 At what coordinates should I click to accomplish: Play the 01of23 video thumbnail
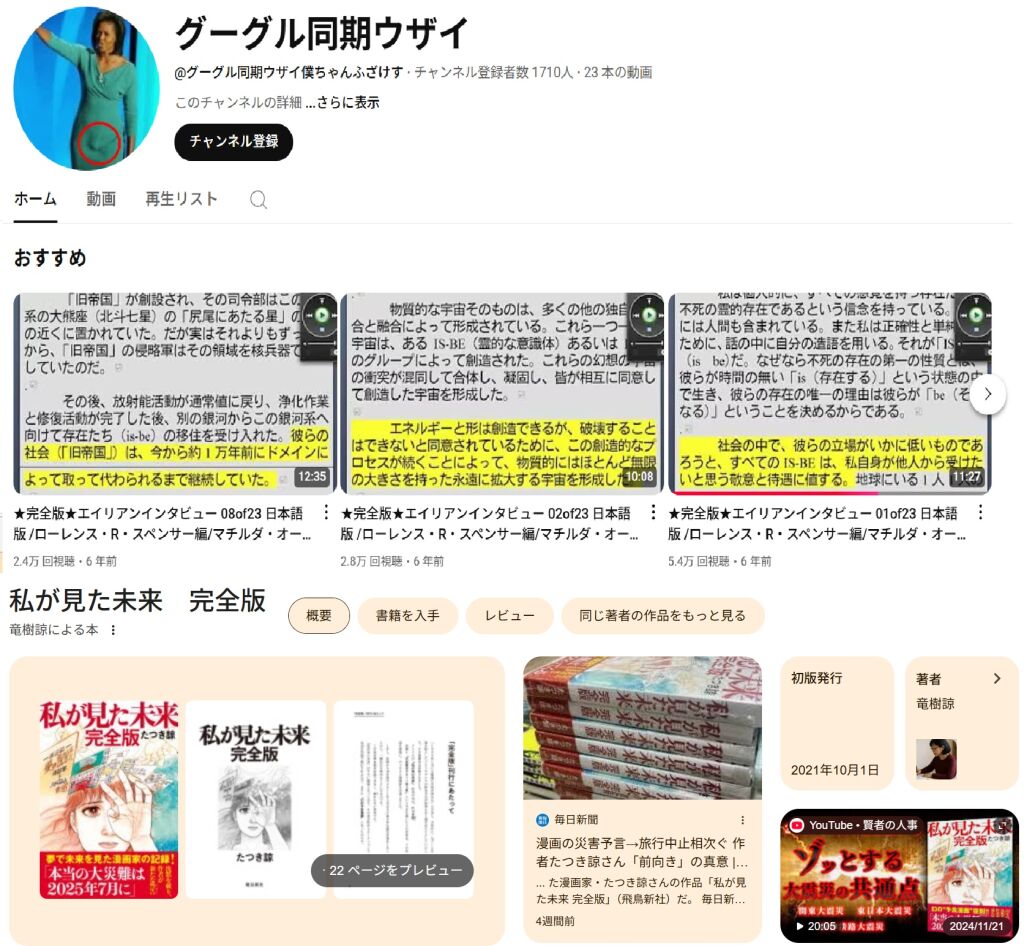coord(829,394)
